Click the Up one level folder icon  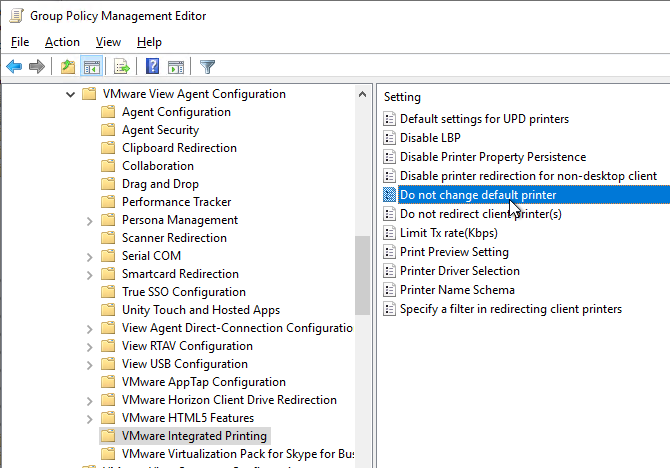(x=68, y=67)
